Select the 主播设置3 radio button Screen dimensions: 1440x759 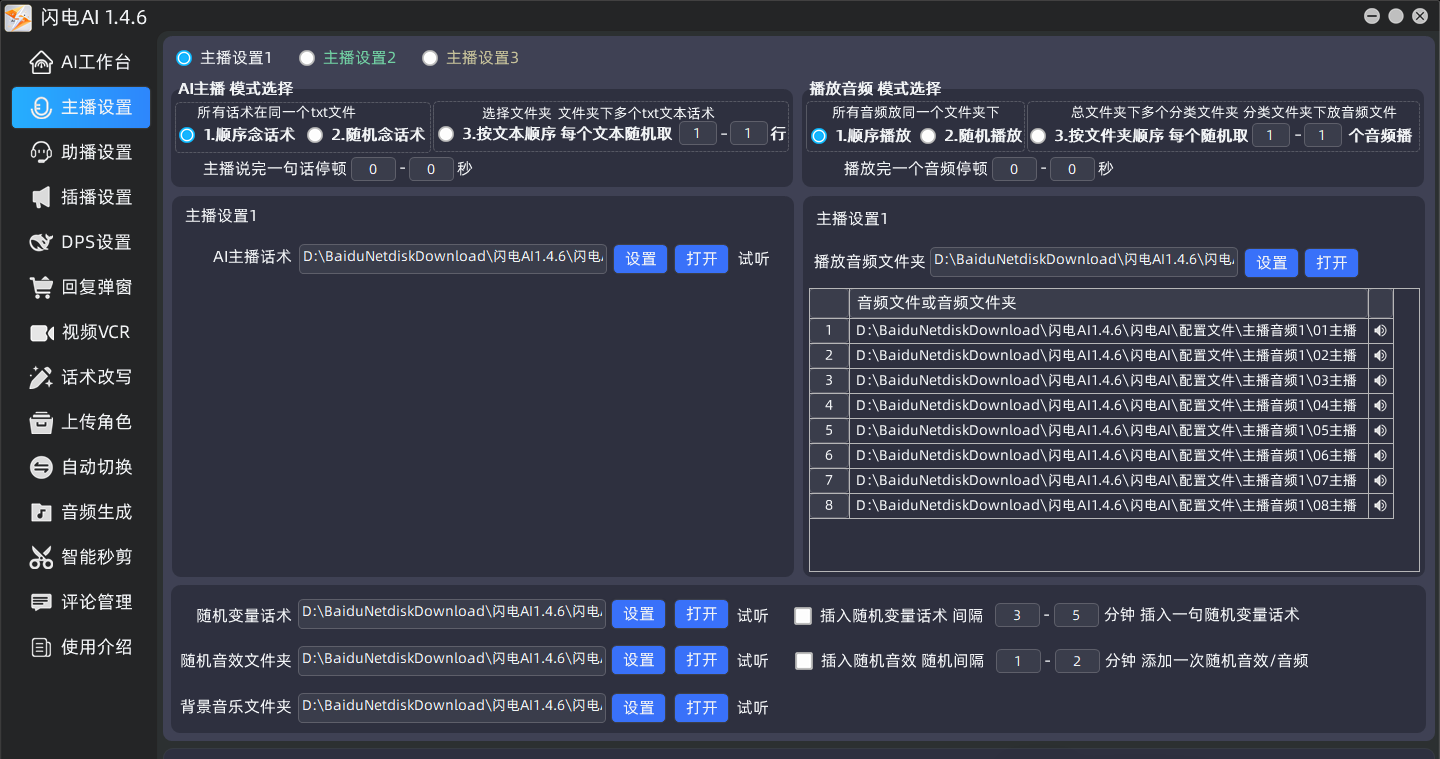pos(430,58)
